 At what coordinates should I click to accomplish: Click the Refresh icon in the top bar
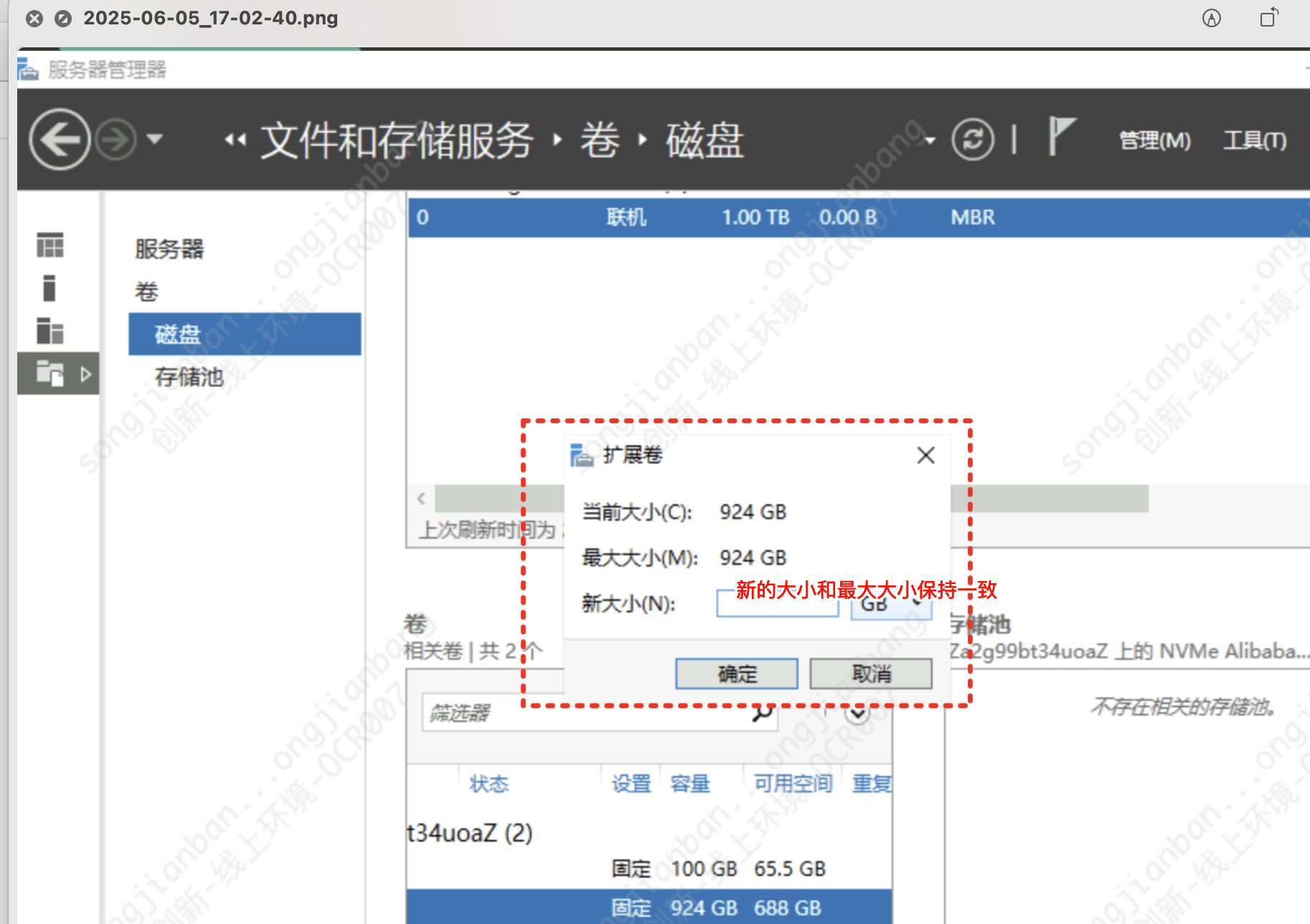point(973,140)
